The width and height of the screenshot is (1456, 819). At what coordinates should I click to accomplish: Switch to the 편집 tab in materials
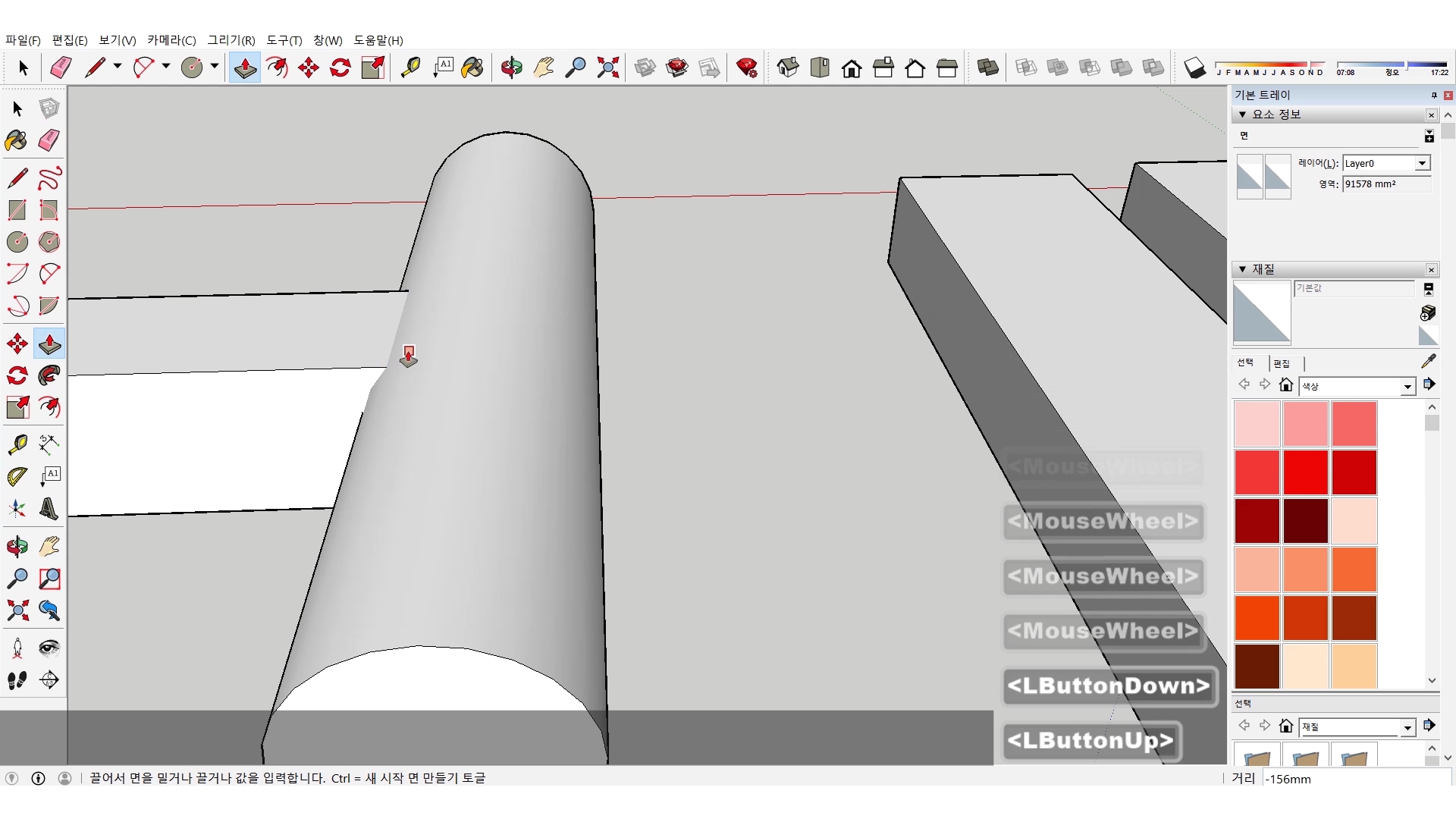pyautogui.click(x=1282, y=363)
